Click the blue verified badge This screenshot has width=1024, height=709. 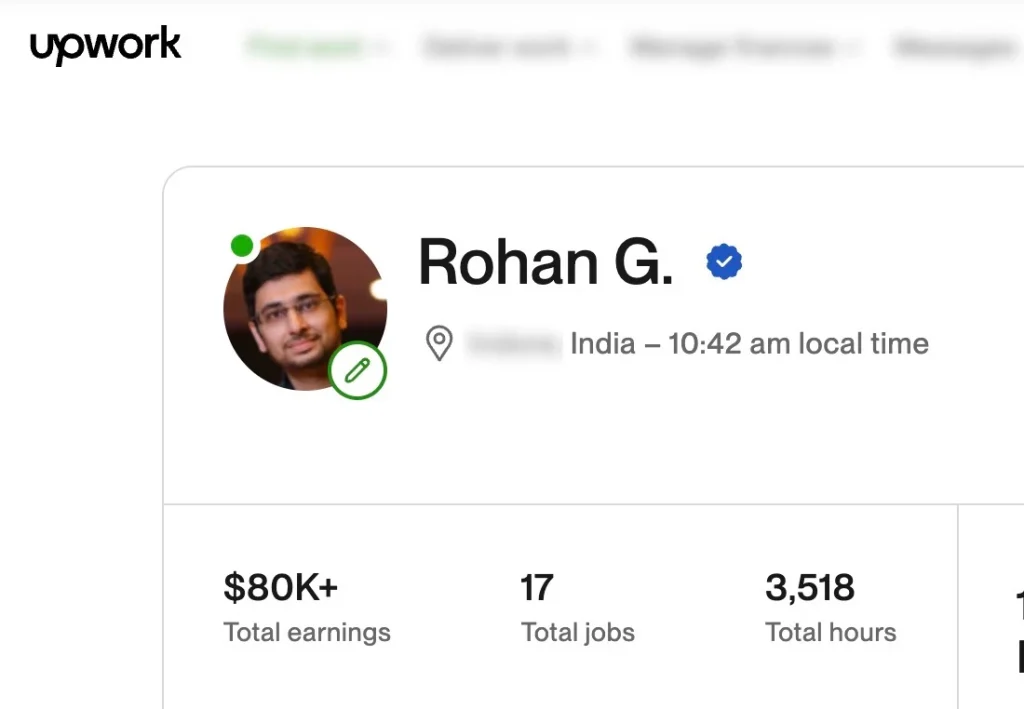(x=724, y=262)
